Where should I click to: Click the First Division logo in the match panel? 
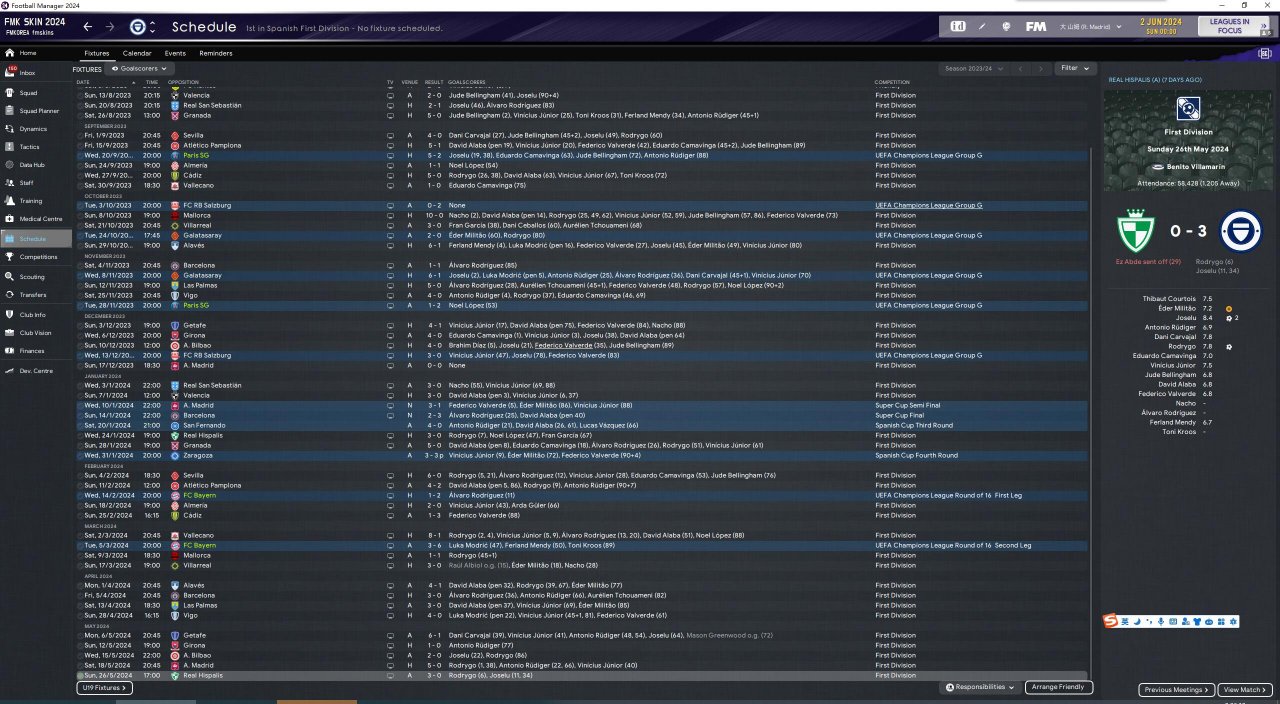click(1189, 107)
